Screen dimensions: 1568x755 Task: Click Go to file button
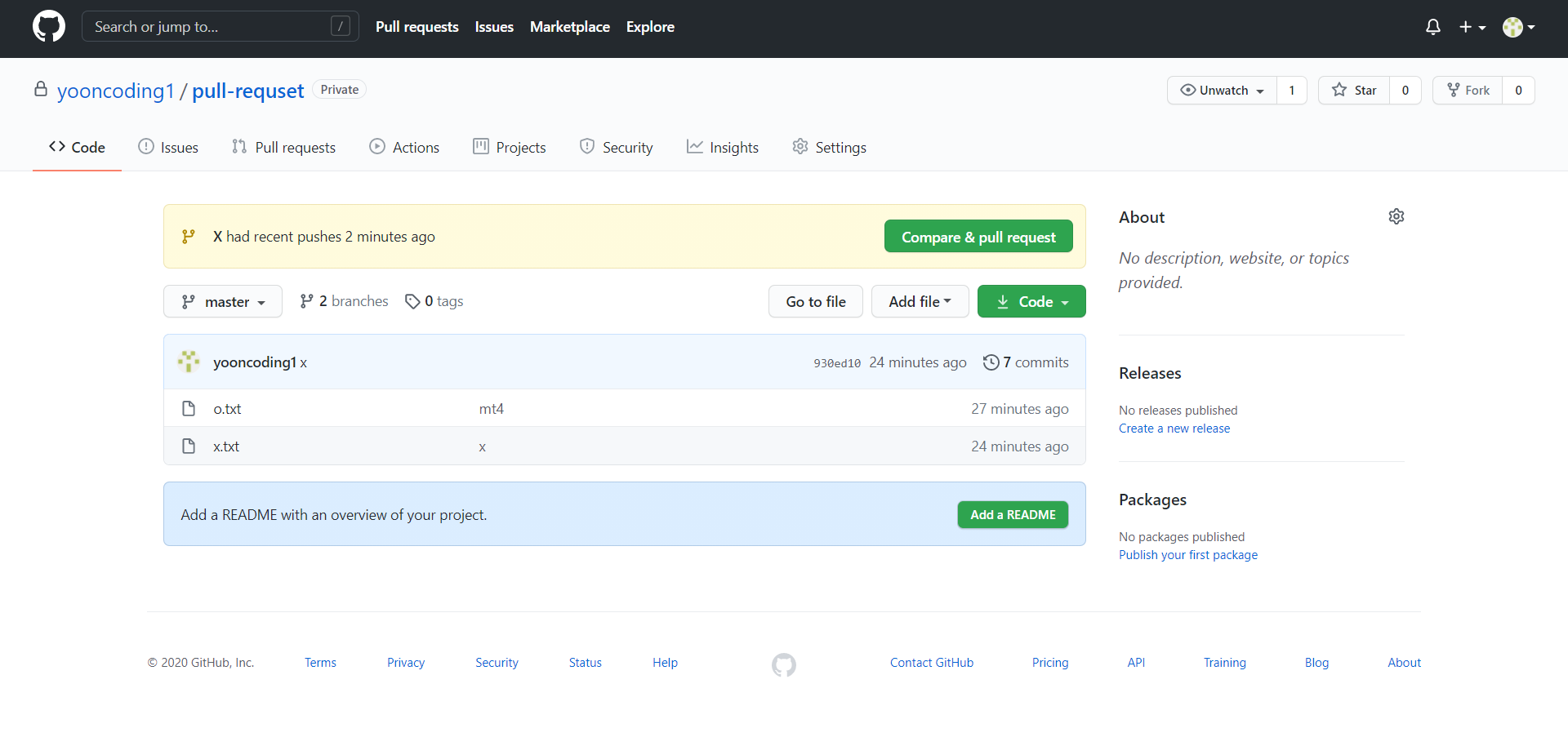tap(816, 301)
